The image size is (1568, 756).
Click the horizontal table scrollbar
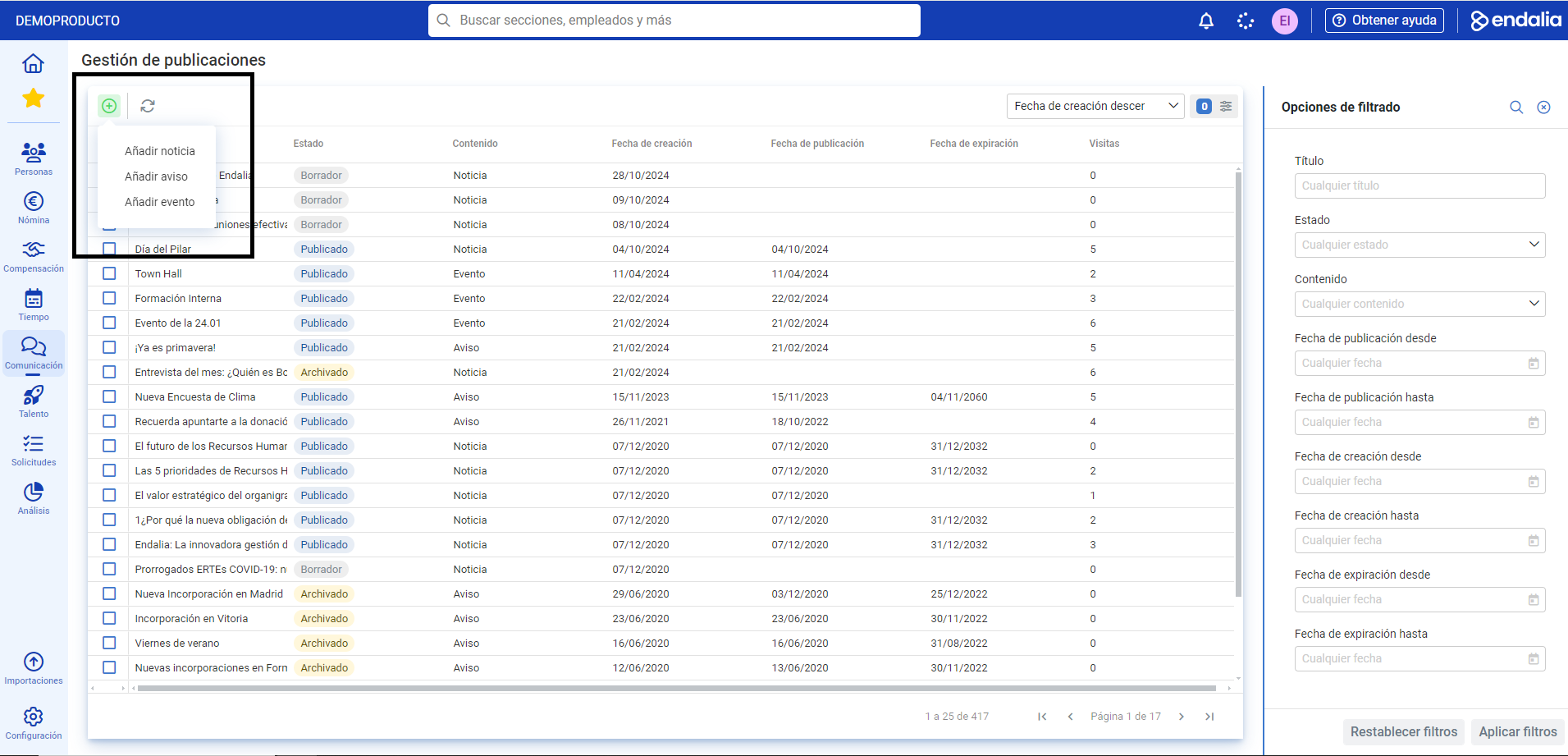[x=676, y=688]
